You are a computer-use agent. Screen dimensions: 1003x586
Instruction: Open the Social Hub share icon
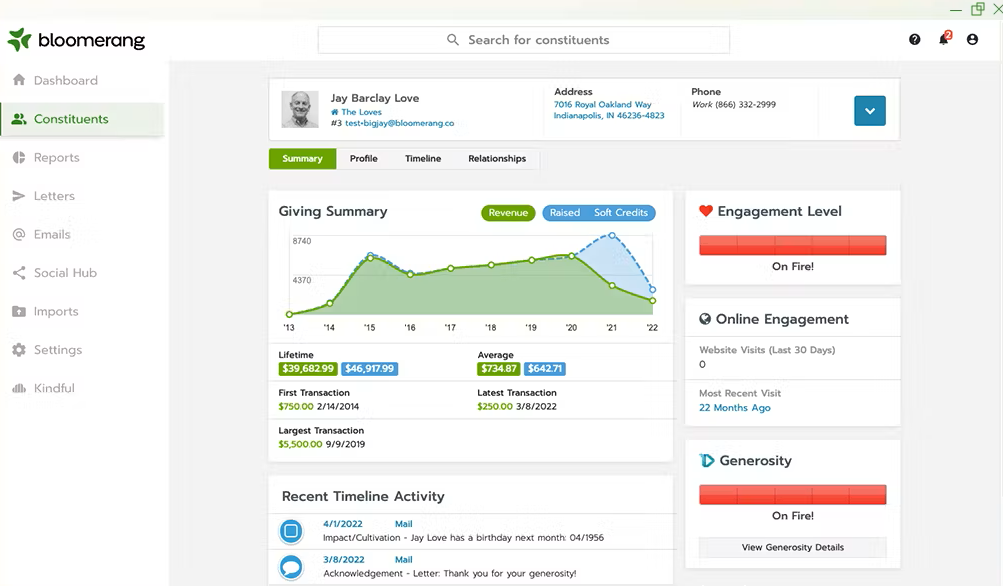pyautogui.click(x=19, y=273)
